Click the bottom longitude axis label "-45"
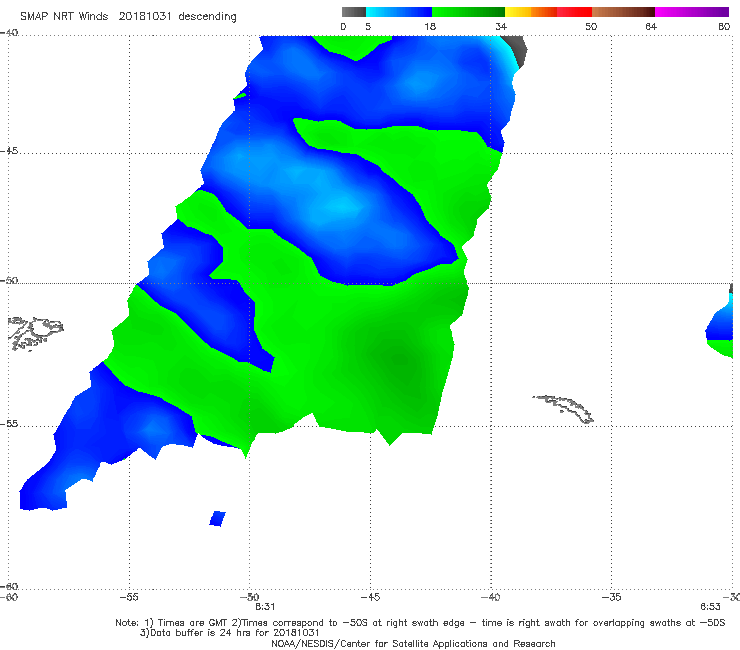The image size is (740, 650). coord(370,598)
